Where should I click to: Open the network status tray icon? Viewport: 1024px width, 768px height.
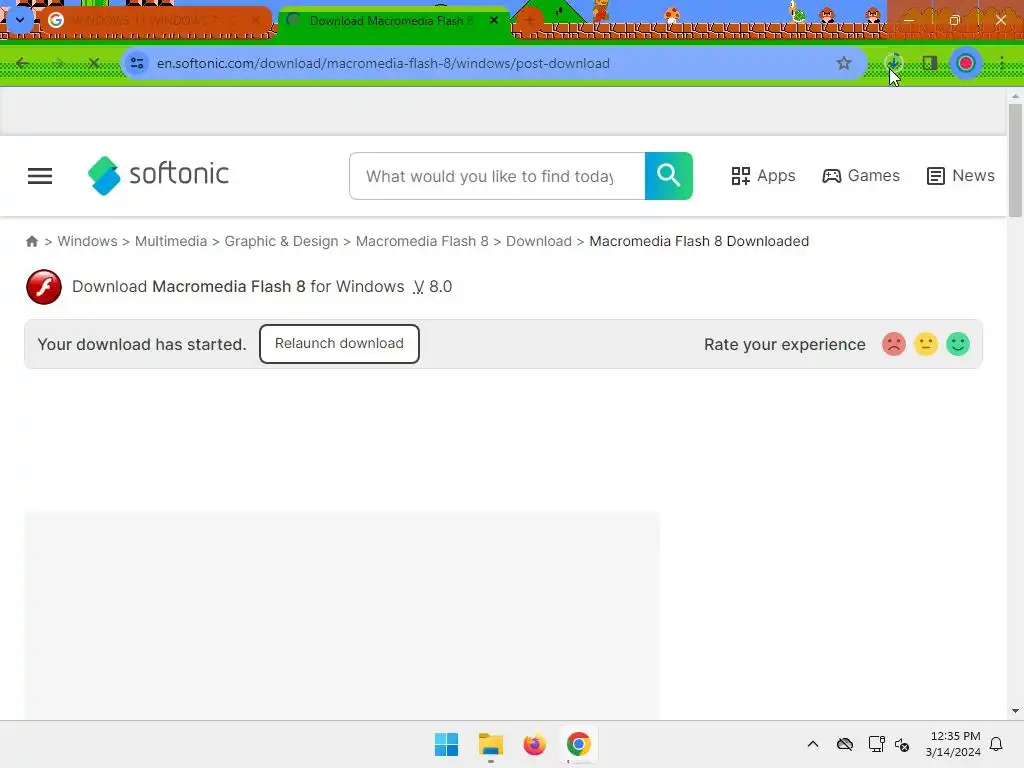coord(876,744)
